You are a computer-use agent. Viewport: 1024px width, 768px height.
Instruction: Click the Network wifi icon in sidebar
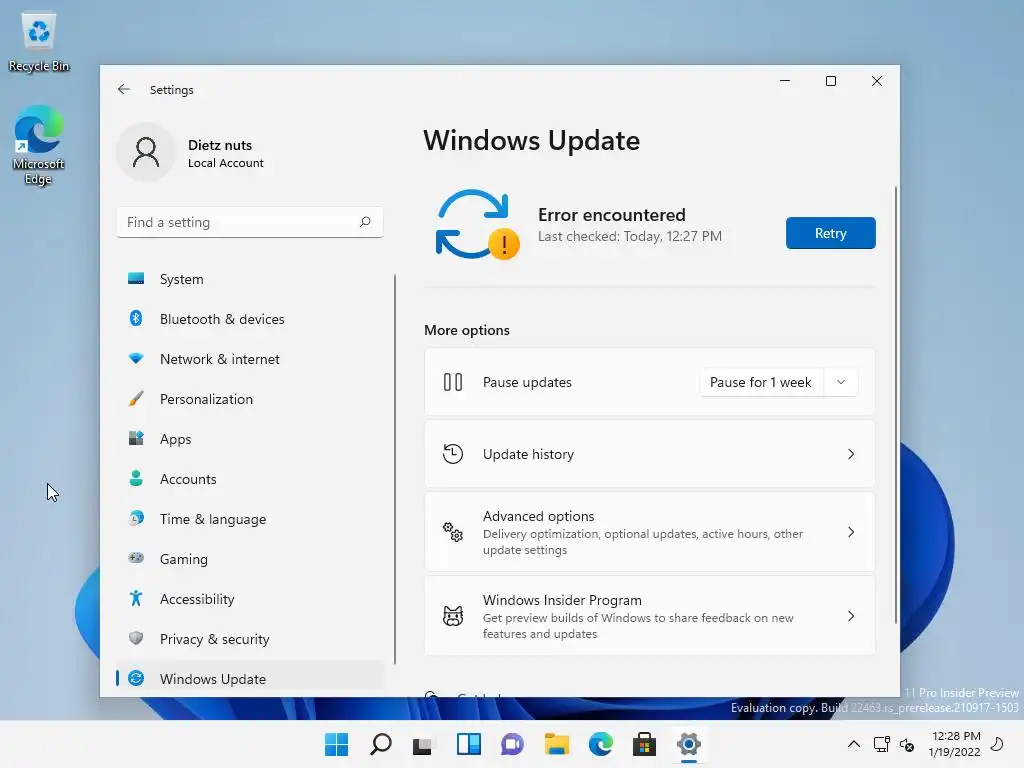(136, 359)
